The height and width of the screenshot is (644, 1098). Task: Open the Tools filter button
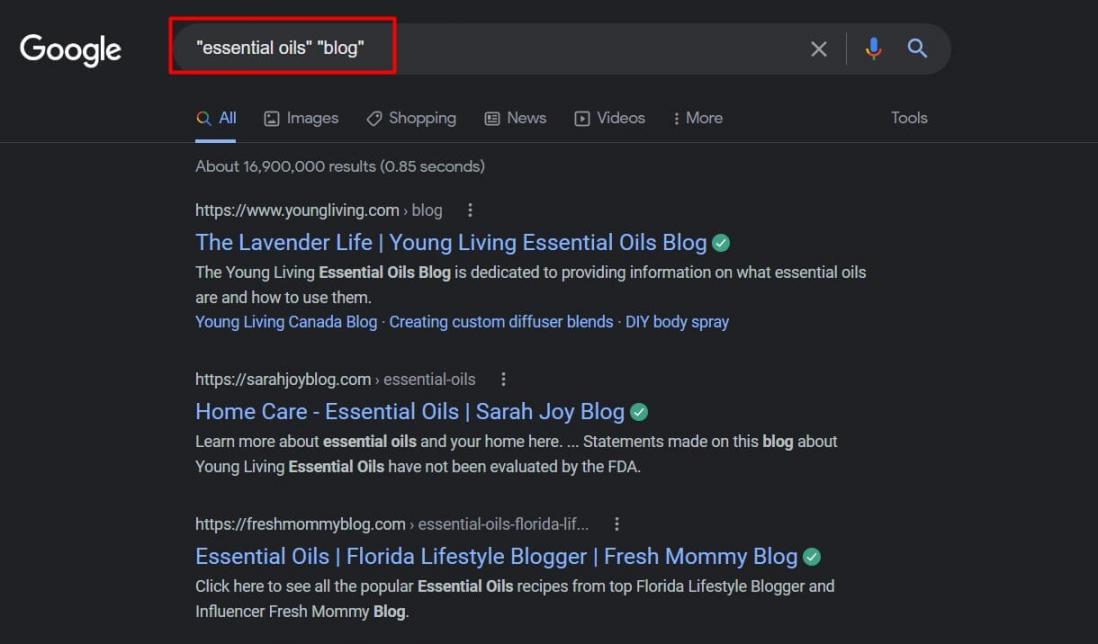[x=909, y=118]
